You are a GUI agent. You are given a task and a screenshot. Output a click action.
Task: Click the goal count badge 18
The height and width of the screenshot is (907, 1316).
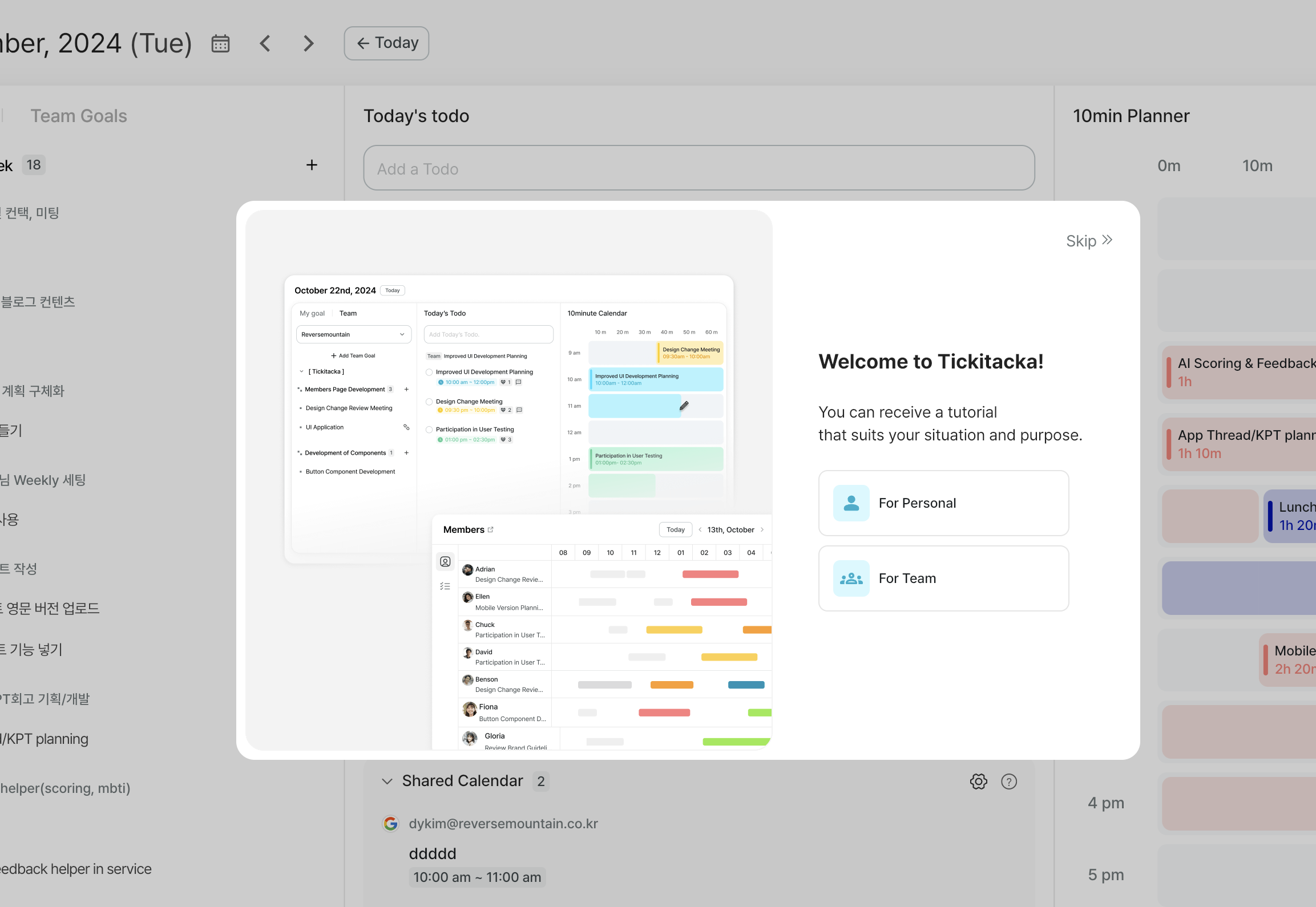coord(34,165)
